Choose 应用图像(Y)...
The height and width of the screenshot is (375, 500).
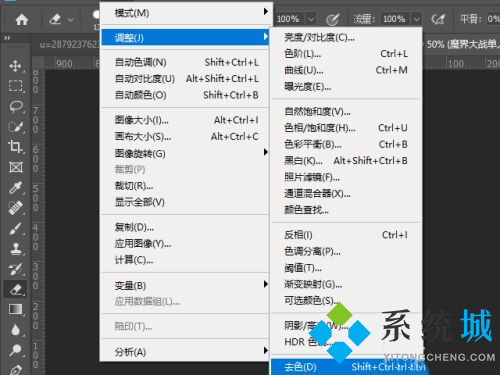pos(186,244)
